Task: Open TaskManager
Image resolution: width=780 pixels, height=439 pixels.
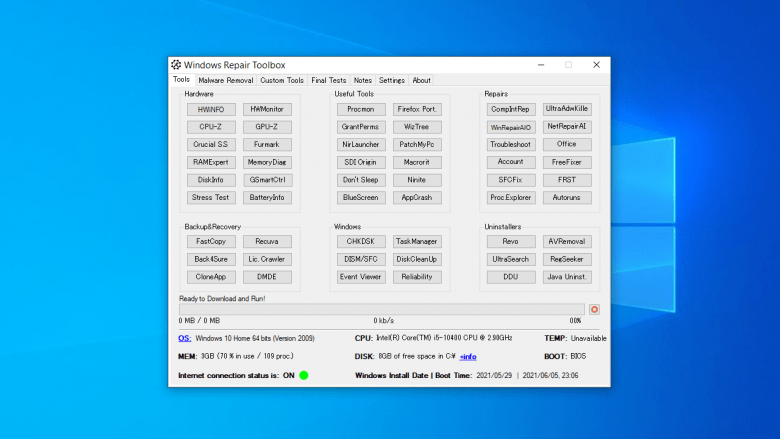Action: pos(417,242)
